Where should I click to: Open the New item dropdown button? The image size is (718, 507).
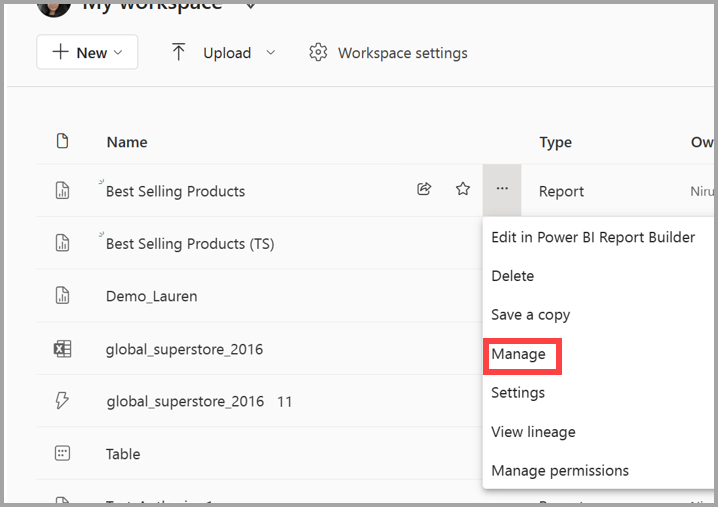pos(87,52)
